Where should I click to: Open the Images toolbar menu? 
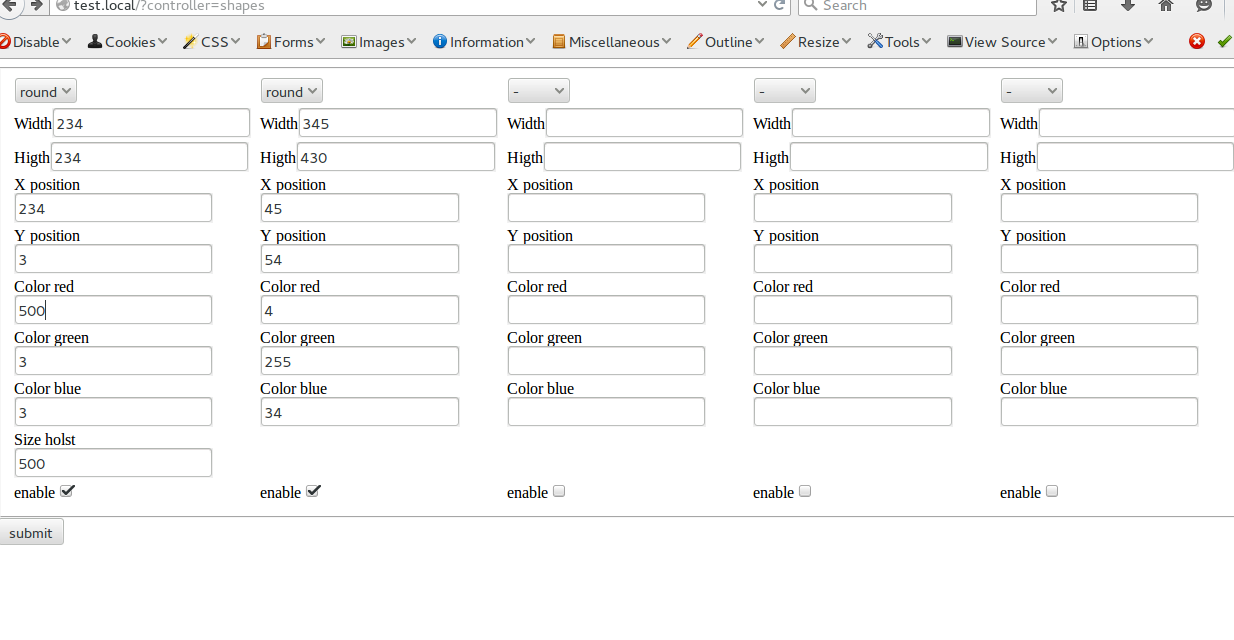click(379, 42)
